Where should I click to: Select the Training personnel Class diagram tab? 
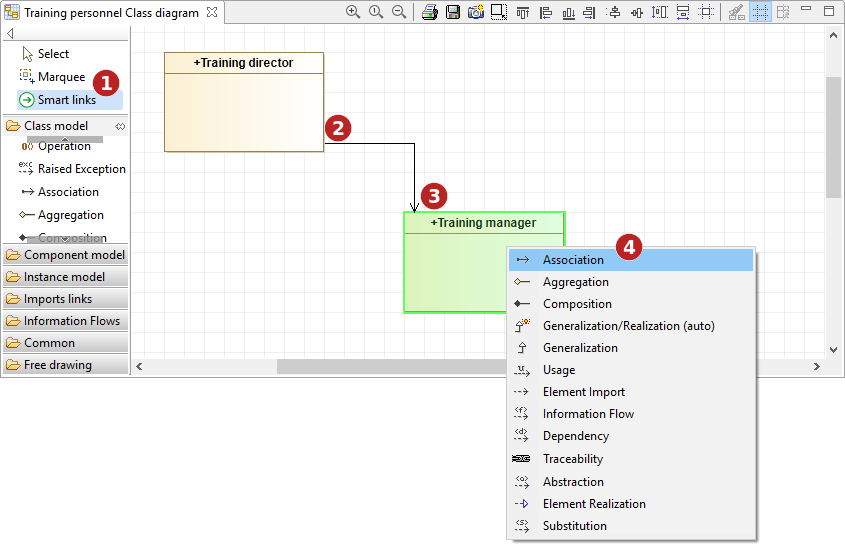tap(111, 12)
